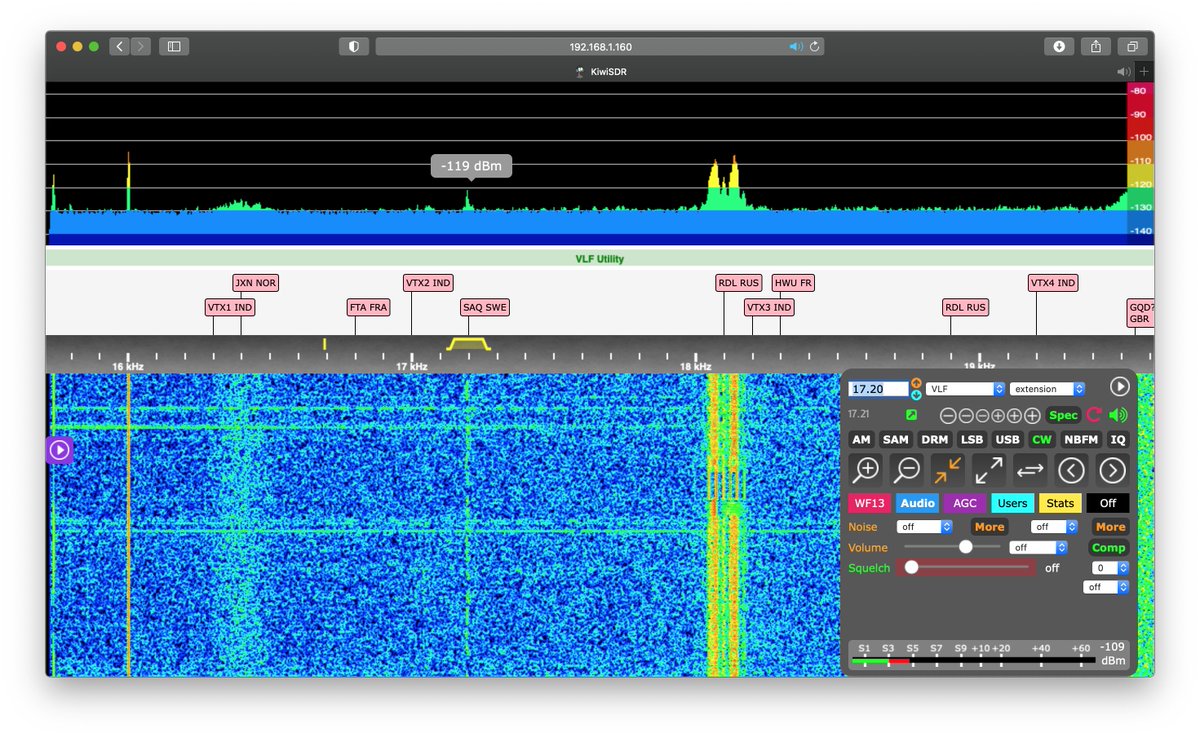Click Safari back navigation arrow
The height and width of the screenshot is (737, 1200).
coord(120,46)
